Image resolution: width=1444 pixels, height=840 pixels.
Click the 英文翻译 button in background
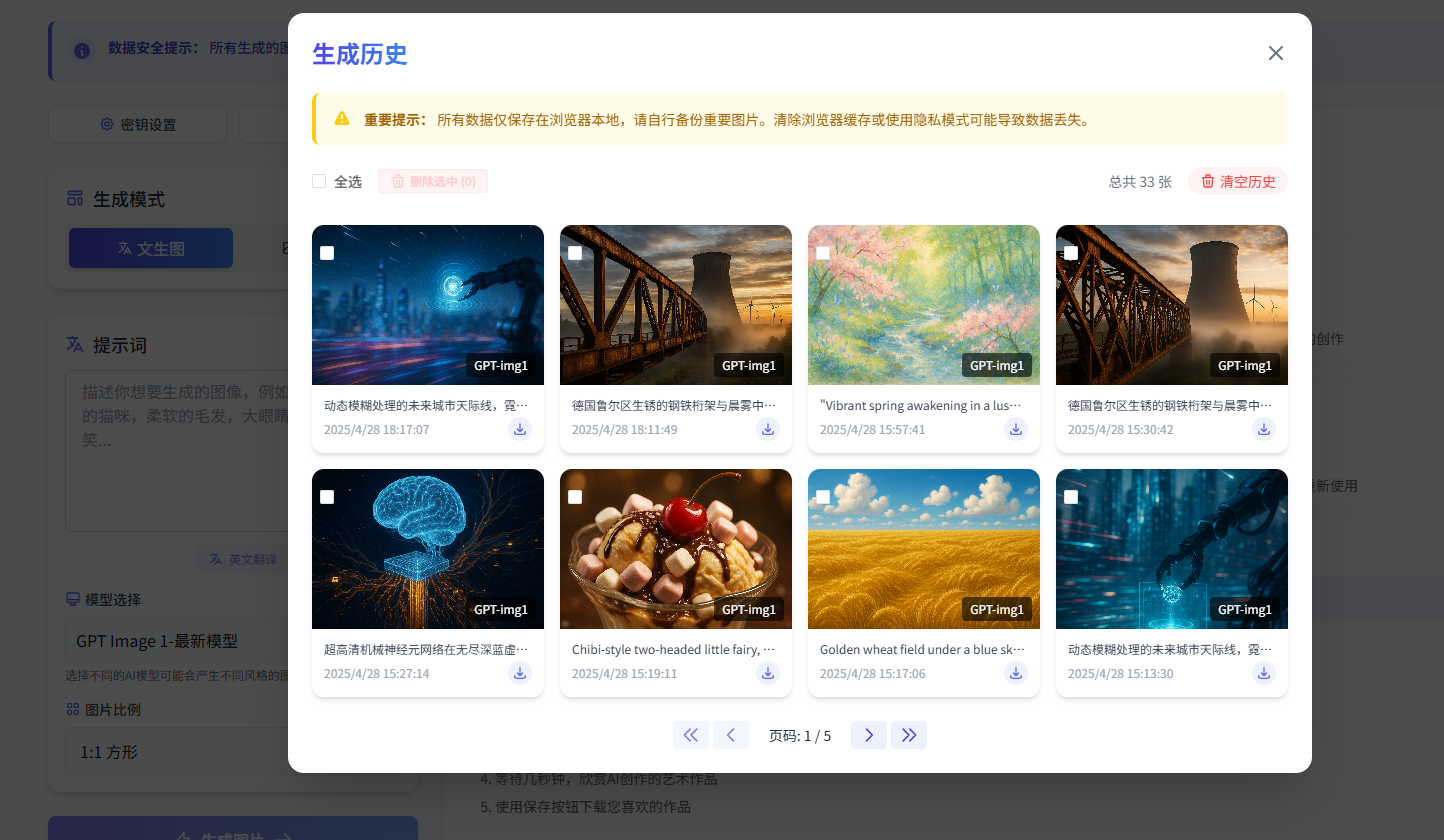[243, 559]
